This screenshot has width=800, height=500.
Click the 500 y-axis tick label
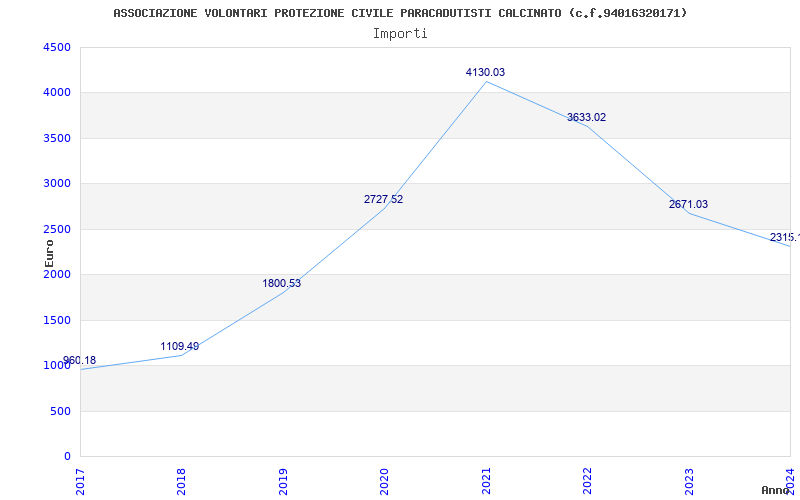pos(60,411)
